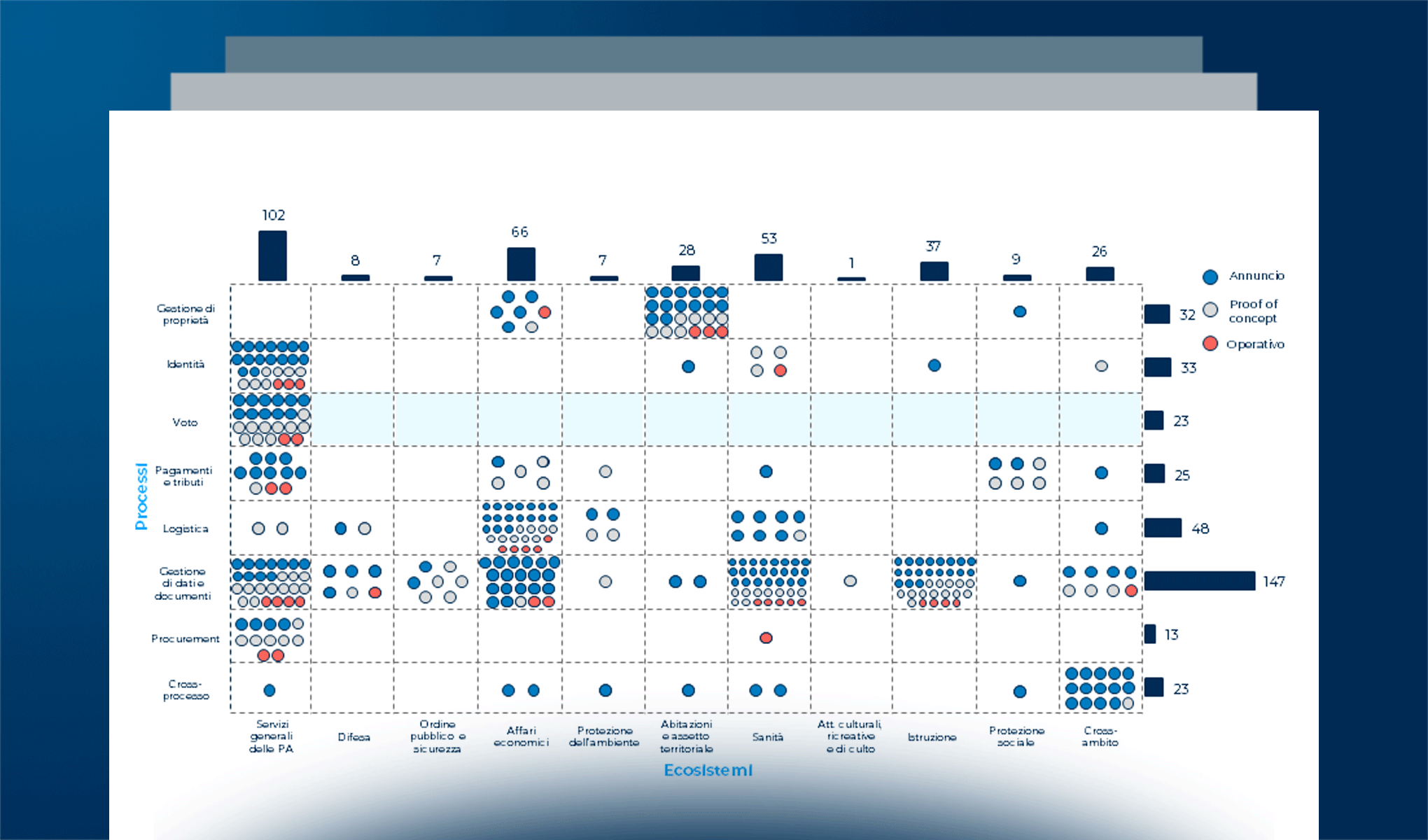Screen dimensions: 1428x840
Task: Click the blue Annuncio legend dot
Action: coord(1210,276)
